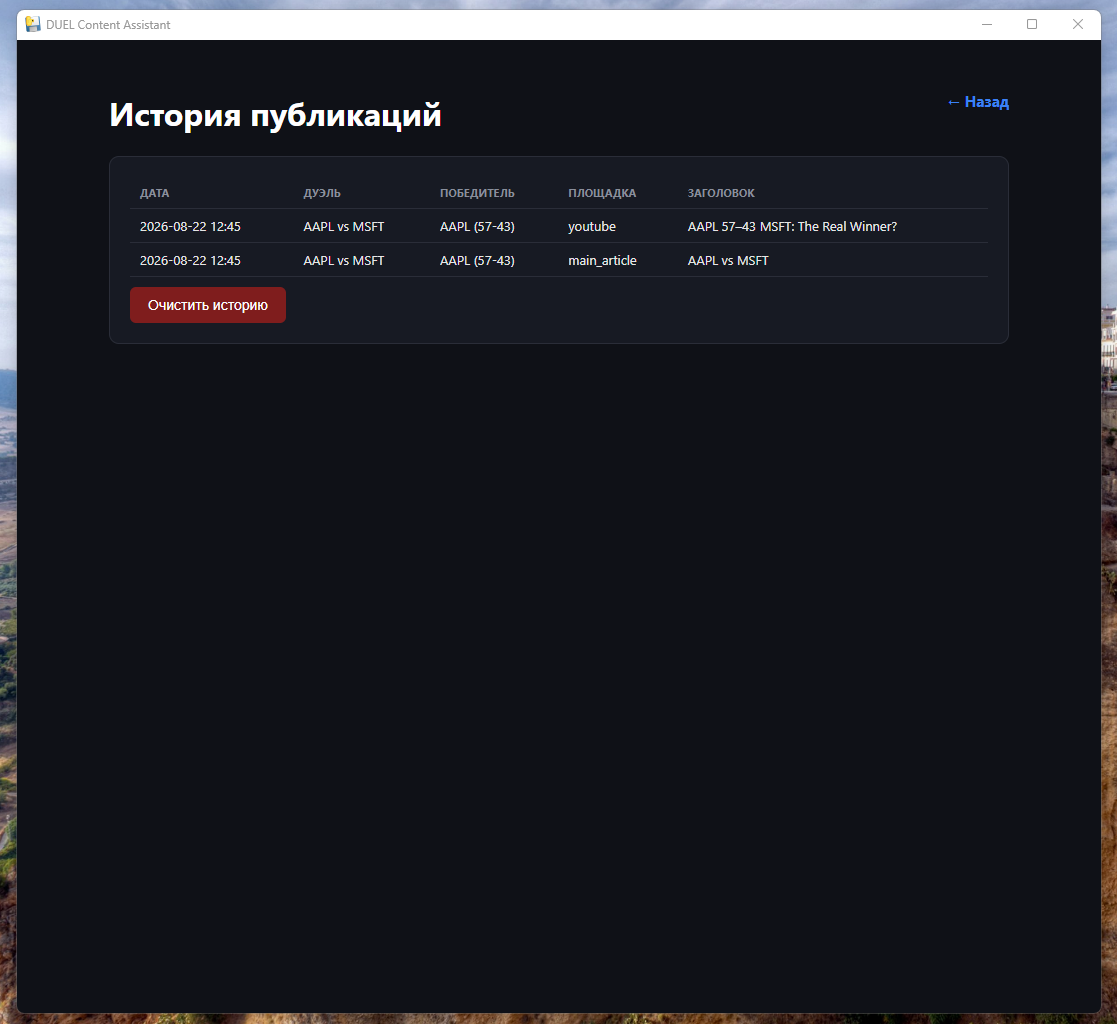Maximize the DUEL Content Assistant window
The width and height of the screenshot is (1117, 1024).
click(1032, 24)
